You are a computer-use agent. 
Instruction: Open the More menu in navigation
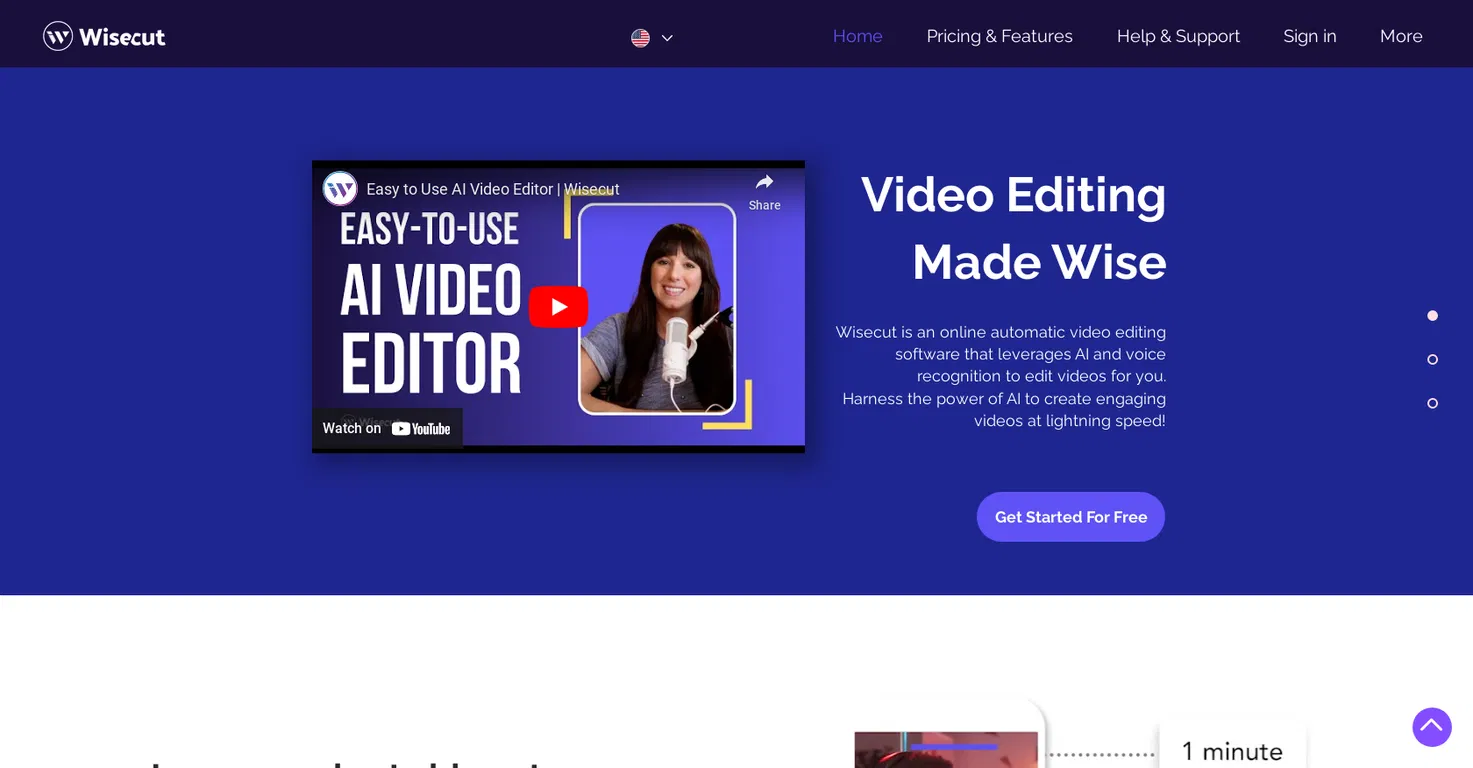pos(1401,36)
